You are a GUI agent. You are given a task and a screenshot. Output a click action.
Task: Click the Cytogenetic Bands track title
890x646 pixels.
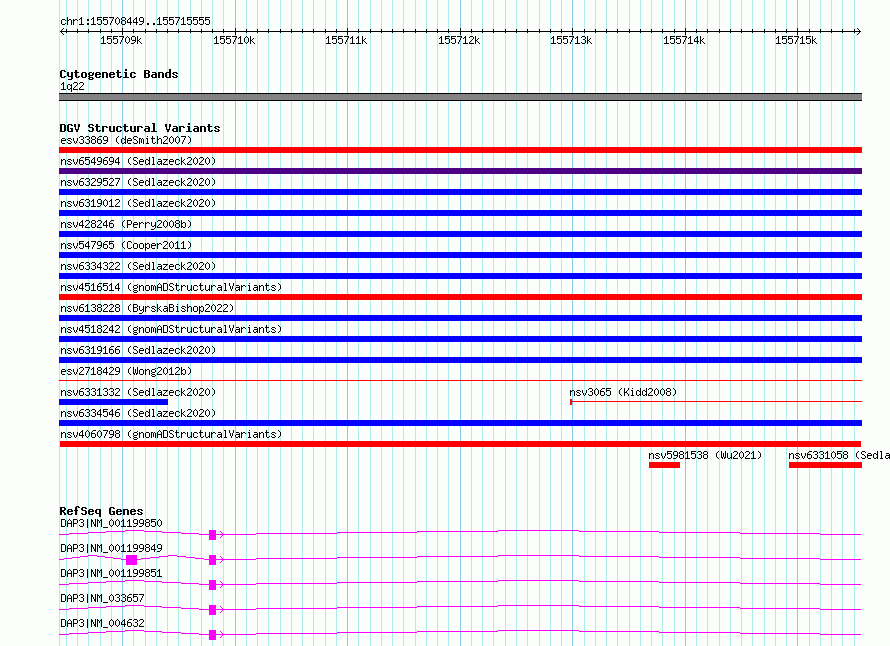(x=119, y=74)
